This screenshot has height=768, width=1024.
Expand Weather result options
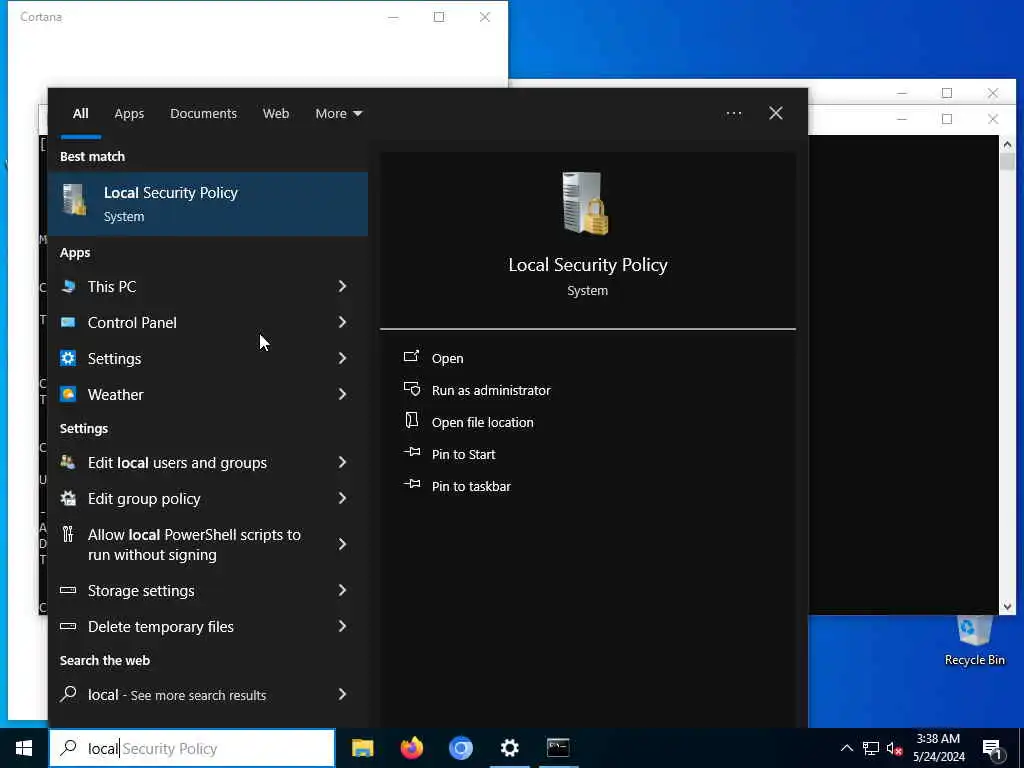click(x=342, y=394)
